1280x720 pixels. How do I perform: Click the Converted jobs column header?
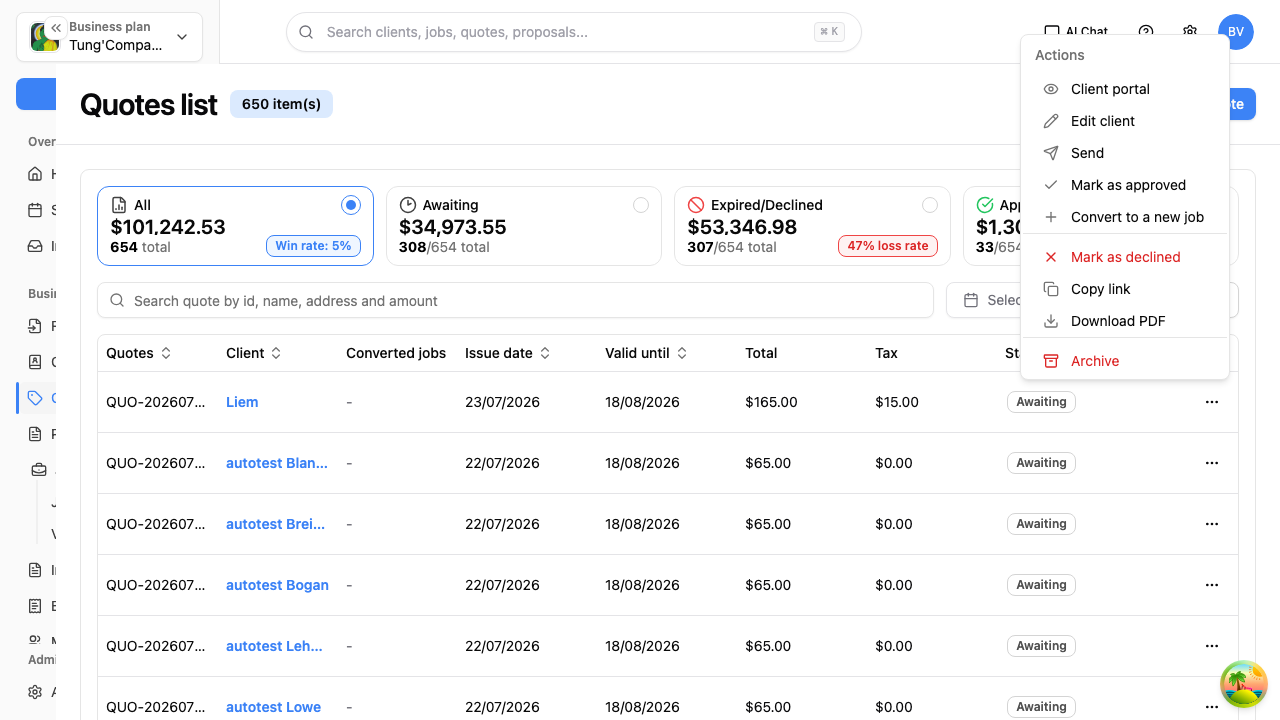tap(396, 353)
